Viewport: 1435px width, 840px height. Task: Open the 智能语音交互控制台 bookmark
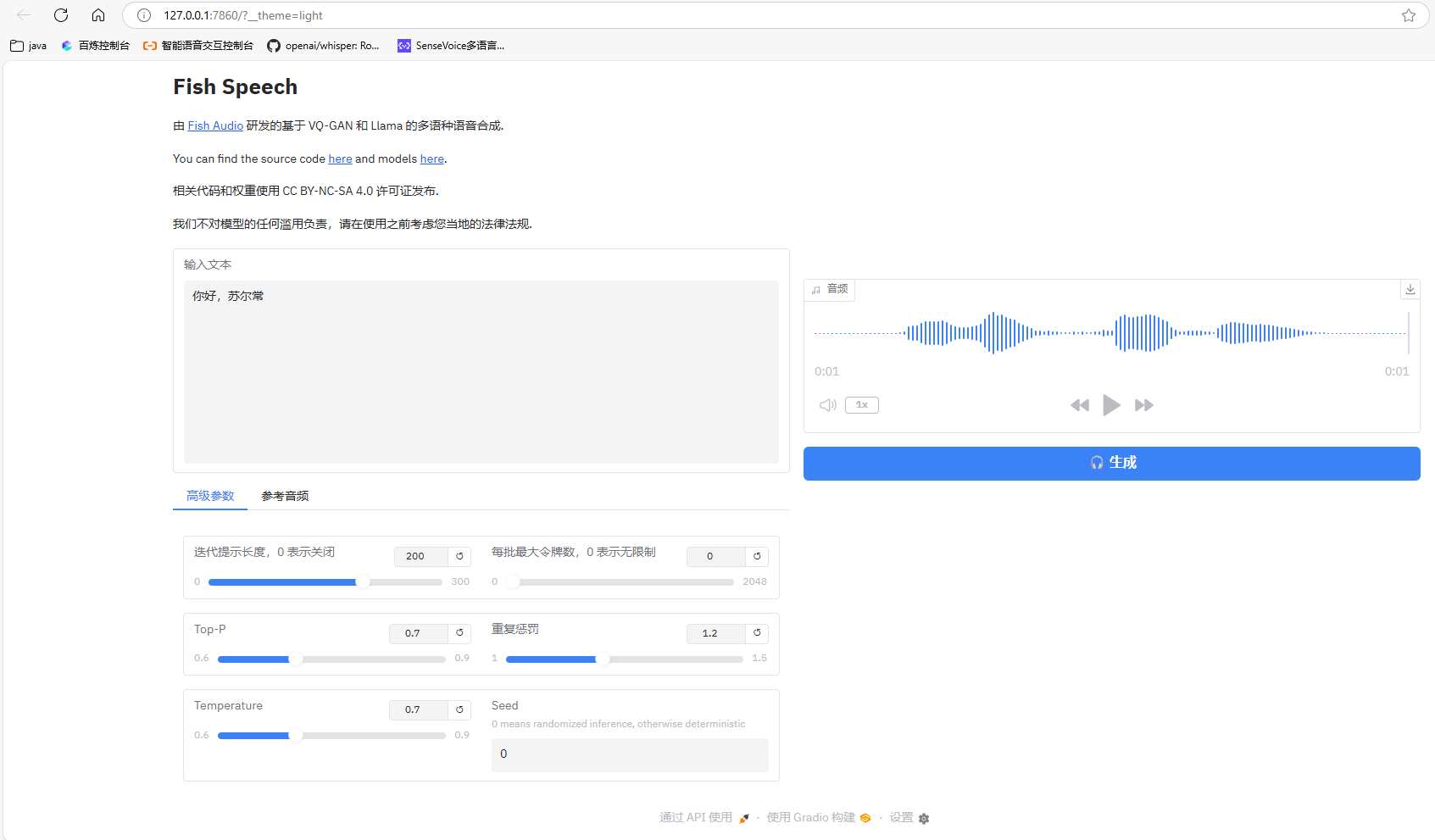[198, 46]
